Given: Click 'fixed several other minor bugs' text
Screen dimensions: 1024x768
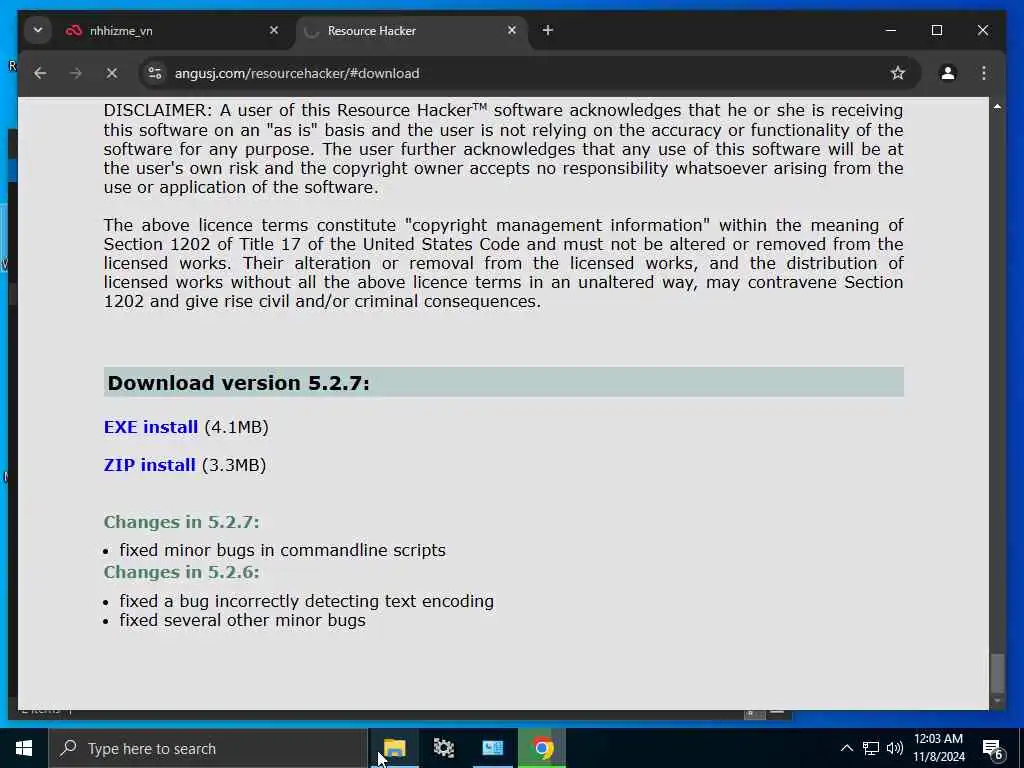Looking at the screenshot, I should 242,620.
